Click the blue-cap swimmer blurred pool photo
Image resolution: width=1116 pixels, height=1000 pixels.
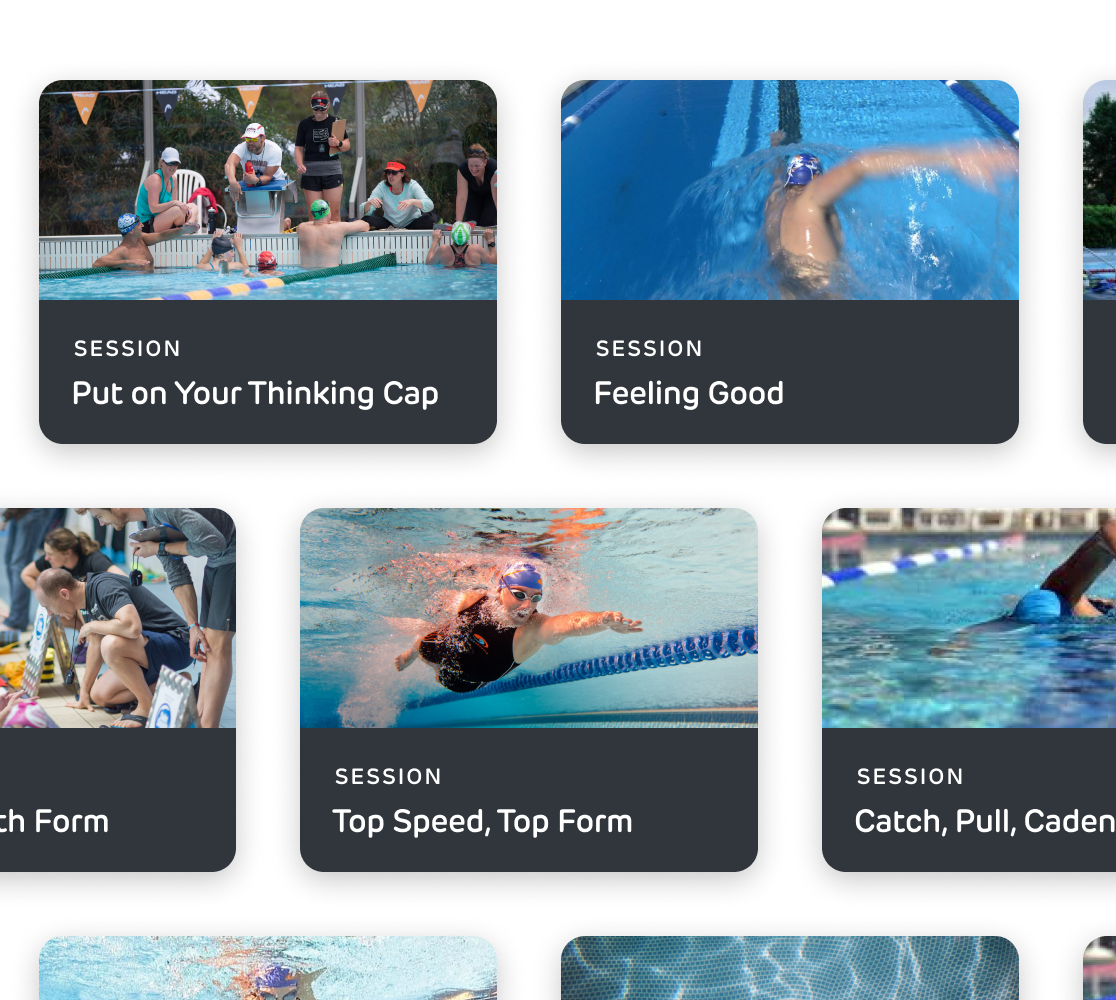pos(969,618)
